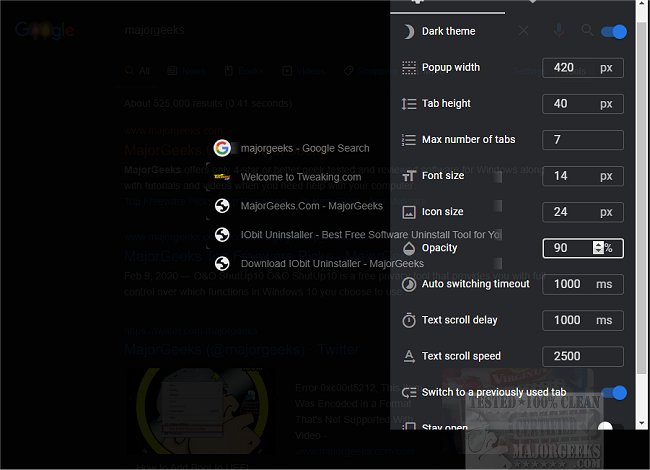Screen dimensions: 650x470
Task: Click the Auto switching timeout clock icon
Action: 409,284
